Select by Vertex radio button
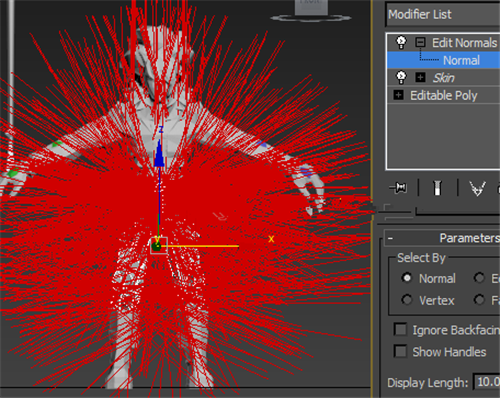 click(x=407, y=300)
